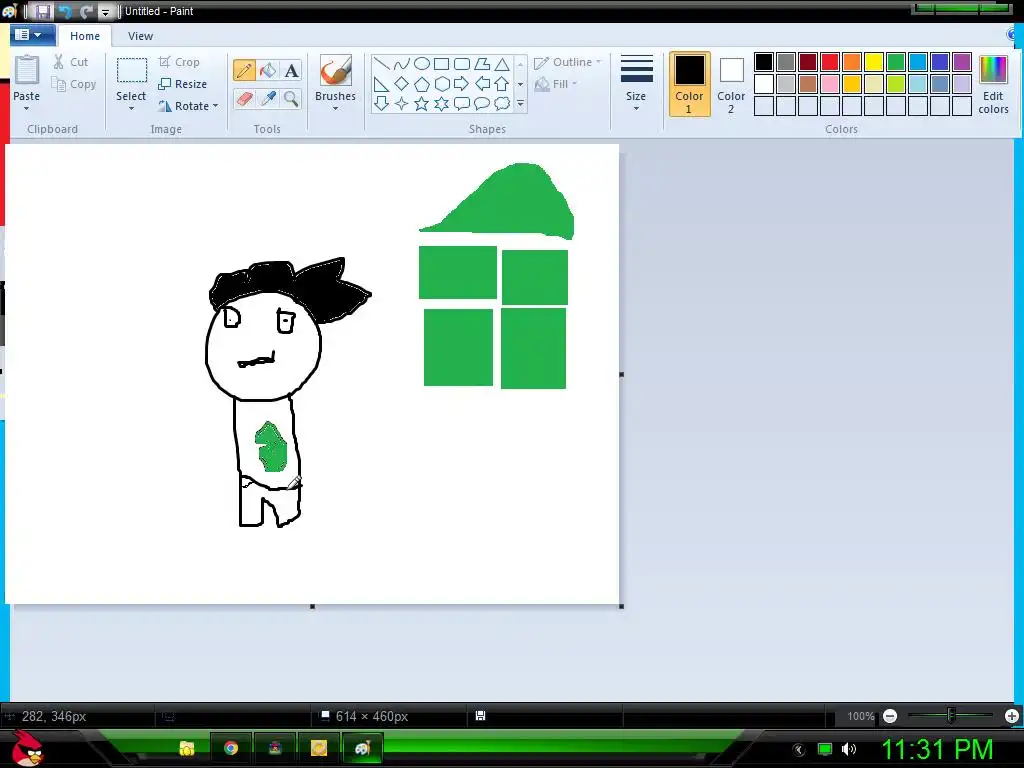
Task: Pick the Hexagon shape
Action: coord(441,84)
